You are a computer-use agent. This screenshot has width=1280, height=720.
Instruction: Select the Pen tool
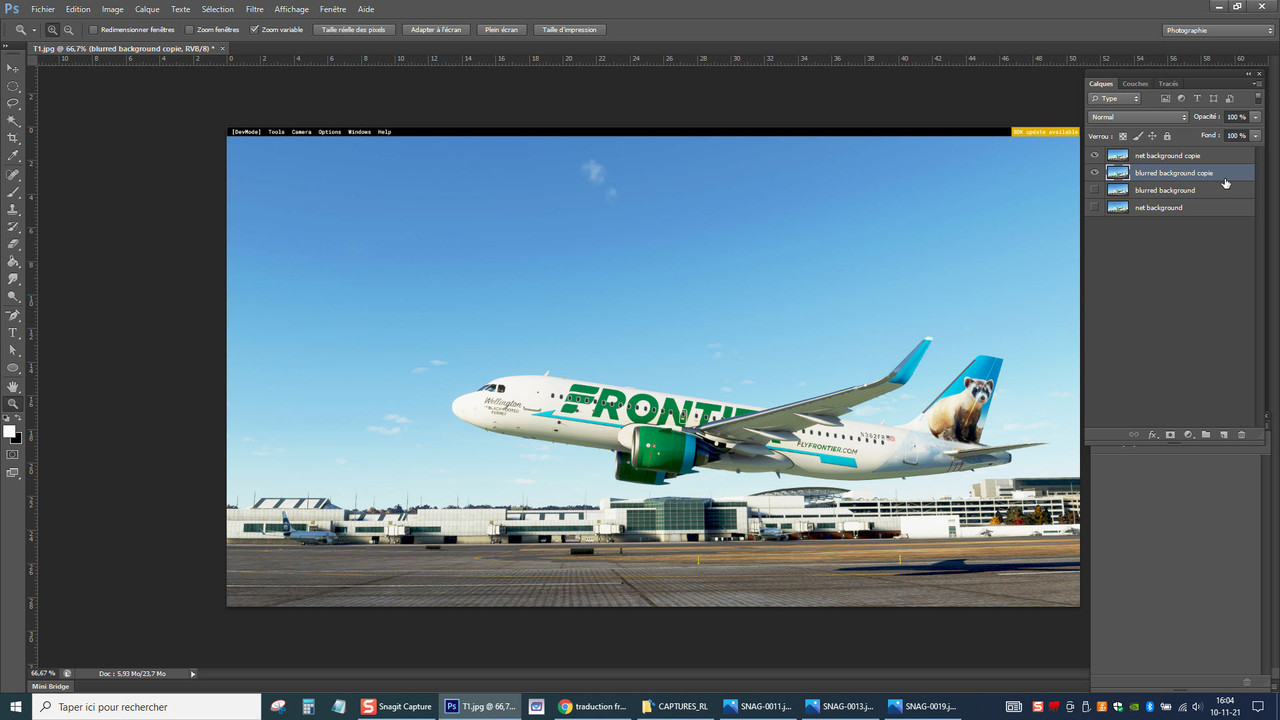13,315
